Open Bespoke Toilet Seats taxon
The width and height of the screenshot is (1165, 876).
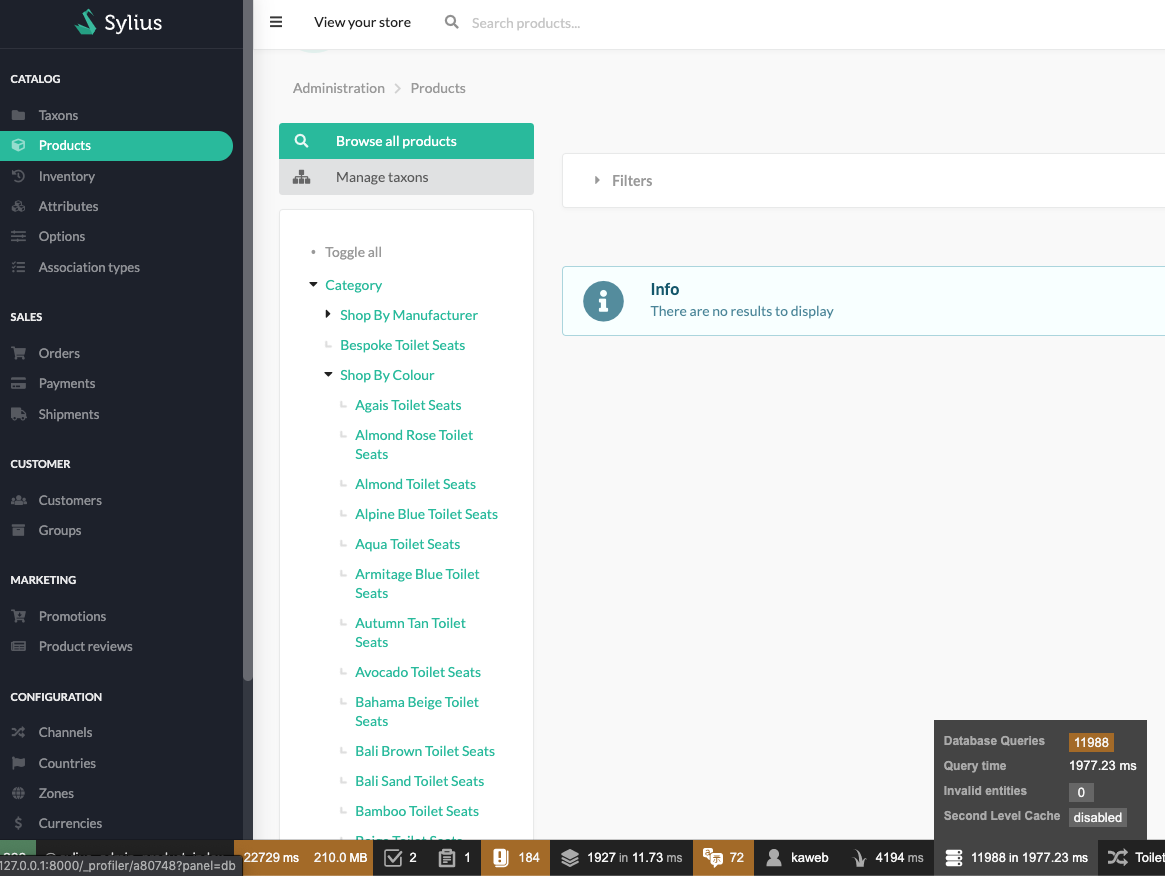pos(403,345)
